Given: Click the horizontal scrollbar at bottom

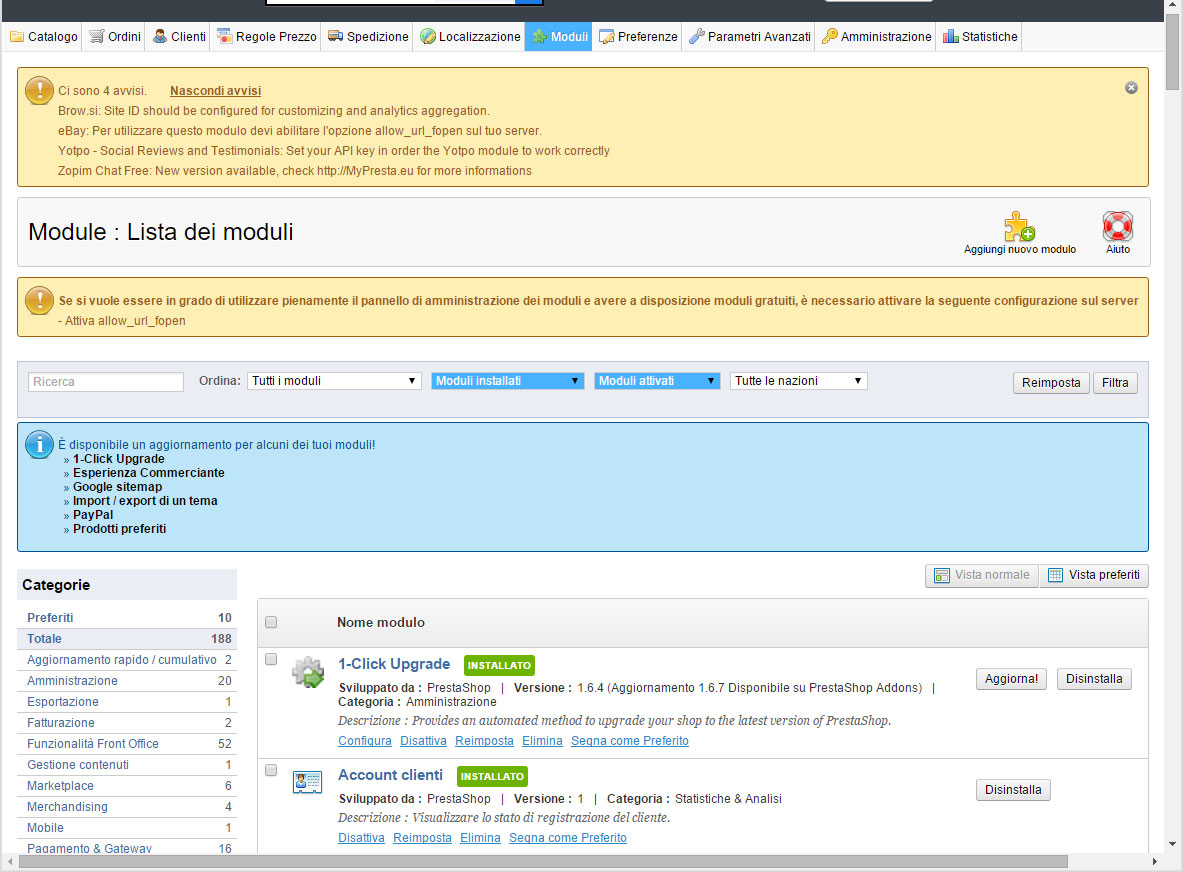Looking at the screenshot, I should [543, 861].
